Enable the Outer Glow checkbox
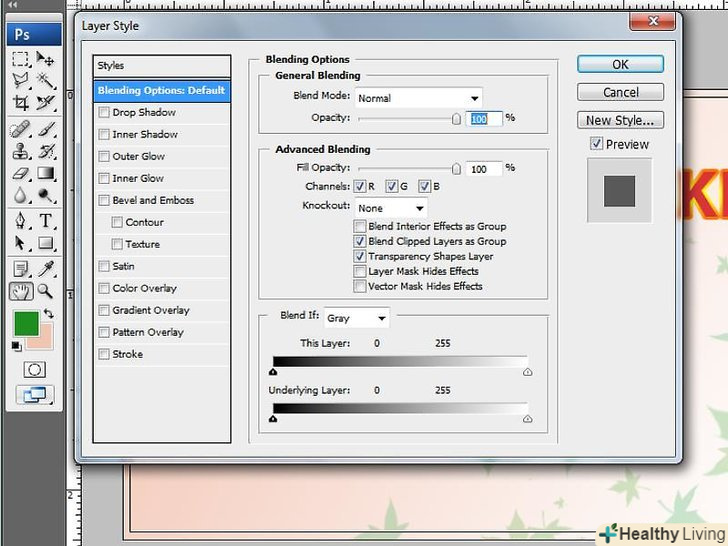 click(x=104, y=156)
